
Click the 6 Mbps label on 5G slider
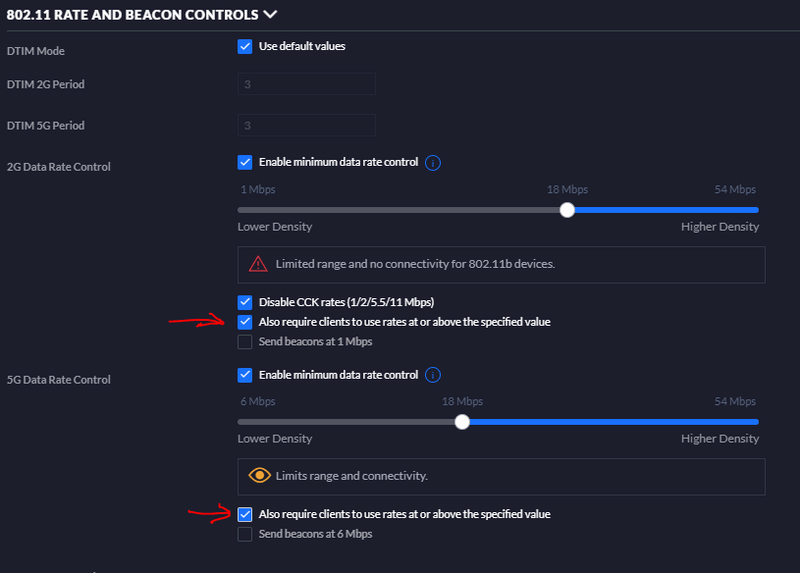coord(256,401)
